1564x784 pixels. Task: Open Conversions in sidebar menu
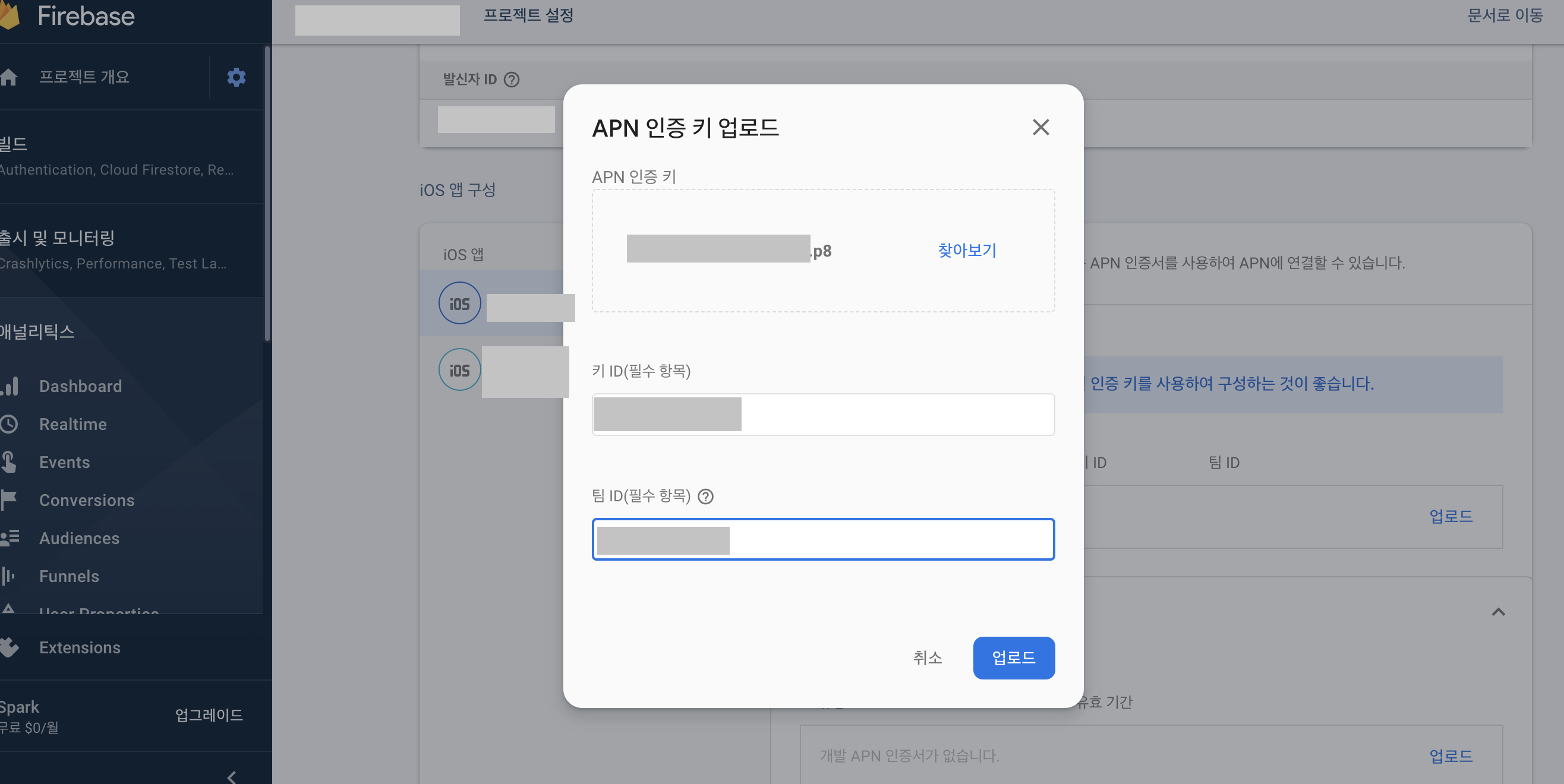tap(87, 500)
